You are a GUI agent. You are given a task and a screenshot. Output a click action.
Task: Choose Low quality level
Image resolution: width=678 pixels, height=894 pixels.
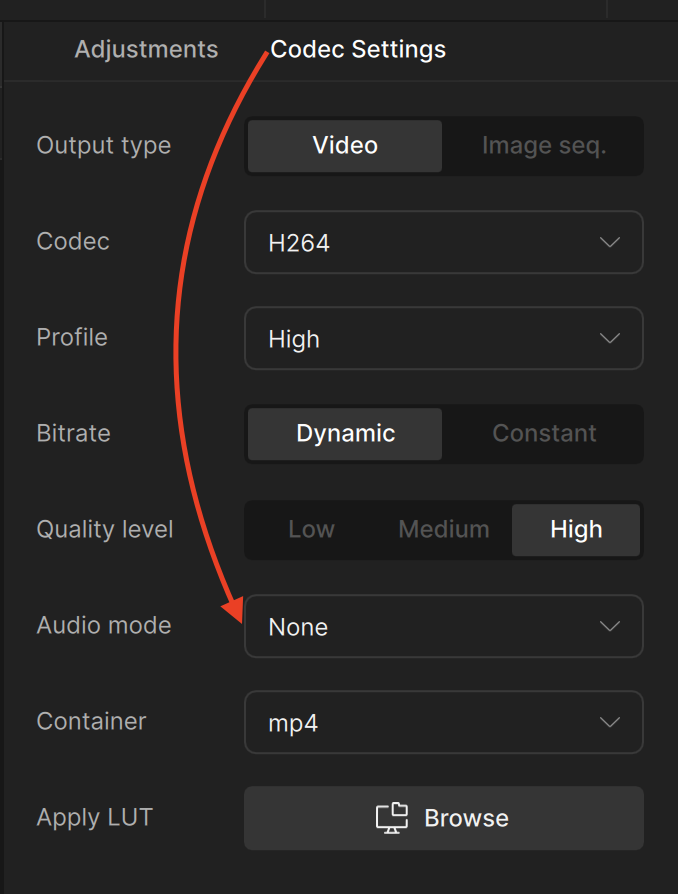[x=311, y=529]
